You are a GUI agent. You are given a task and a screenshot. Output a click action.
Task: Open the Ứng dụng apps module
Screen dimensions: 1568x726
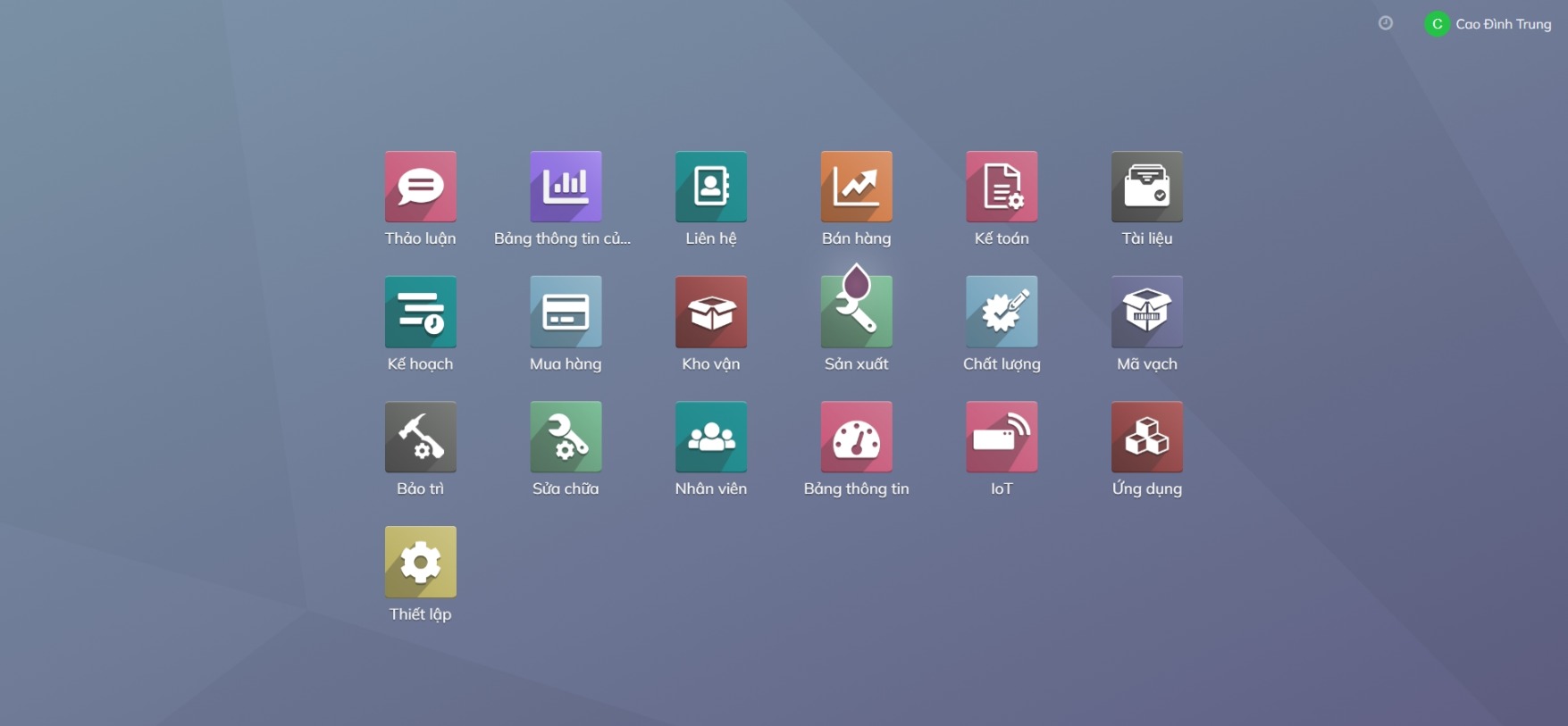1146,437
